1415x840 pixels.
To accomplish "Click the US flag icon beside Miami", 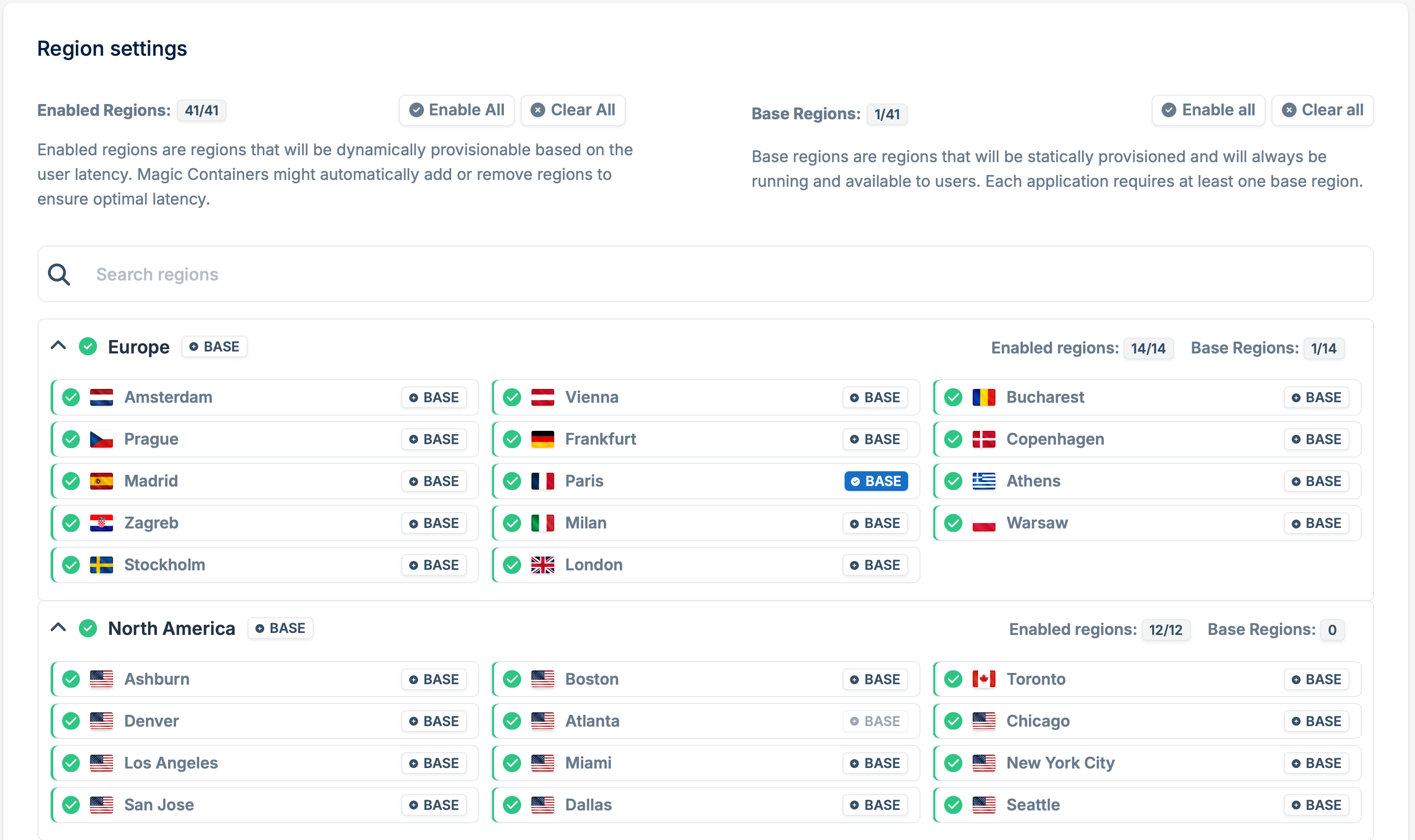I will [x=542, y=763].
